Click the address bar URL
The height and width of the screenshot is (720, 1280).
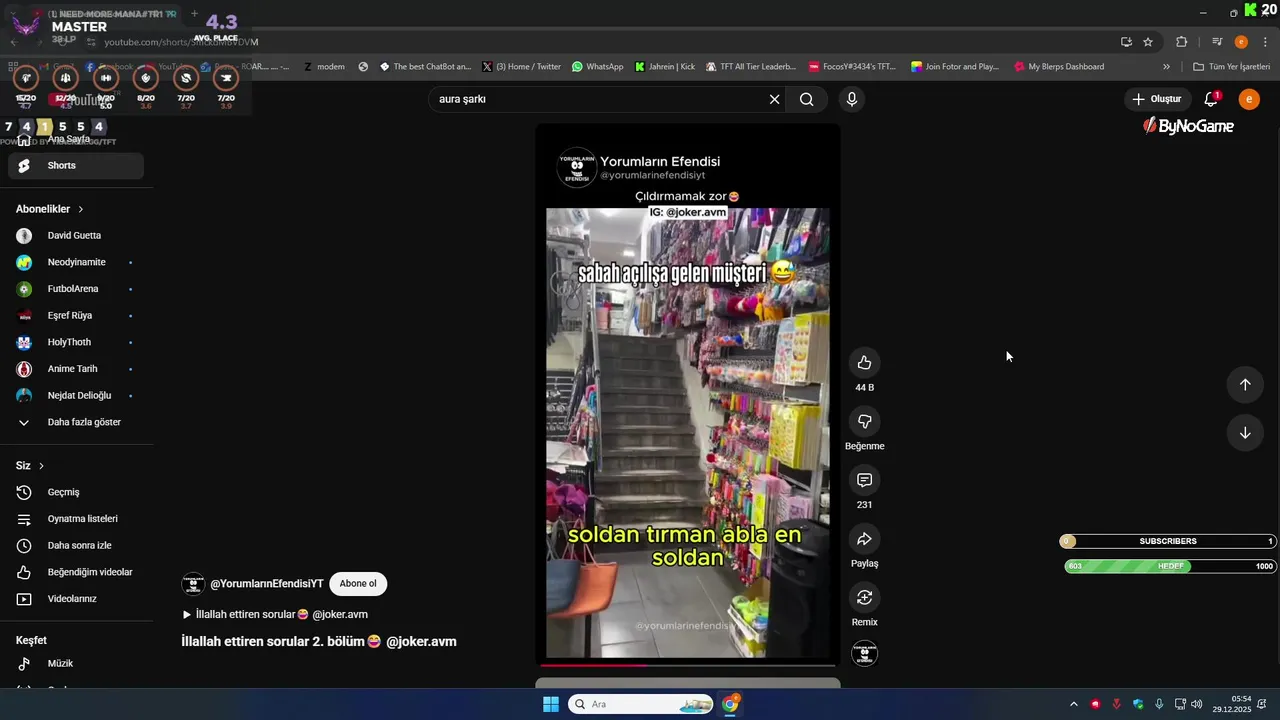182,42
